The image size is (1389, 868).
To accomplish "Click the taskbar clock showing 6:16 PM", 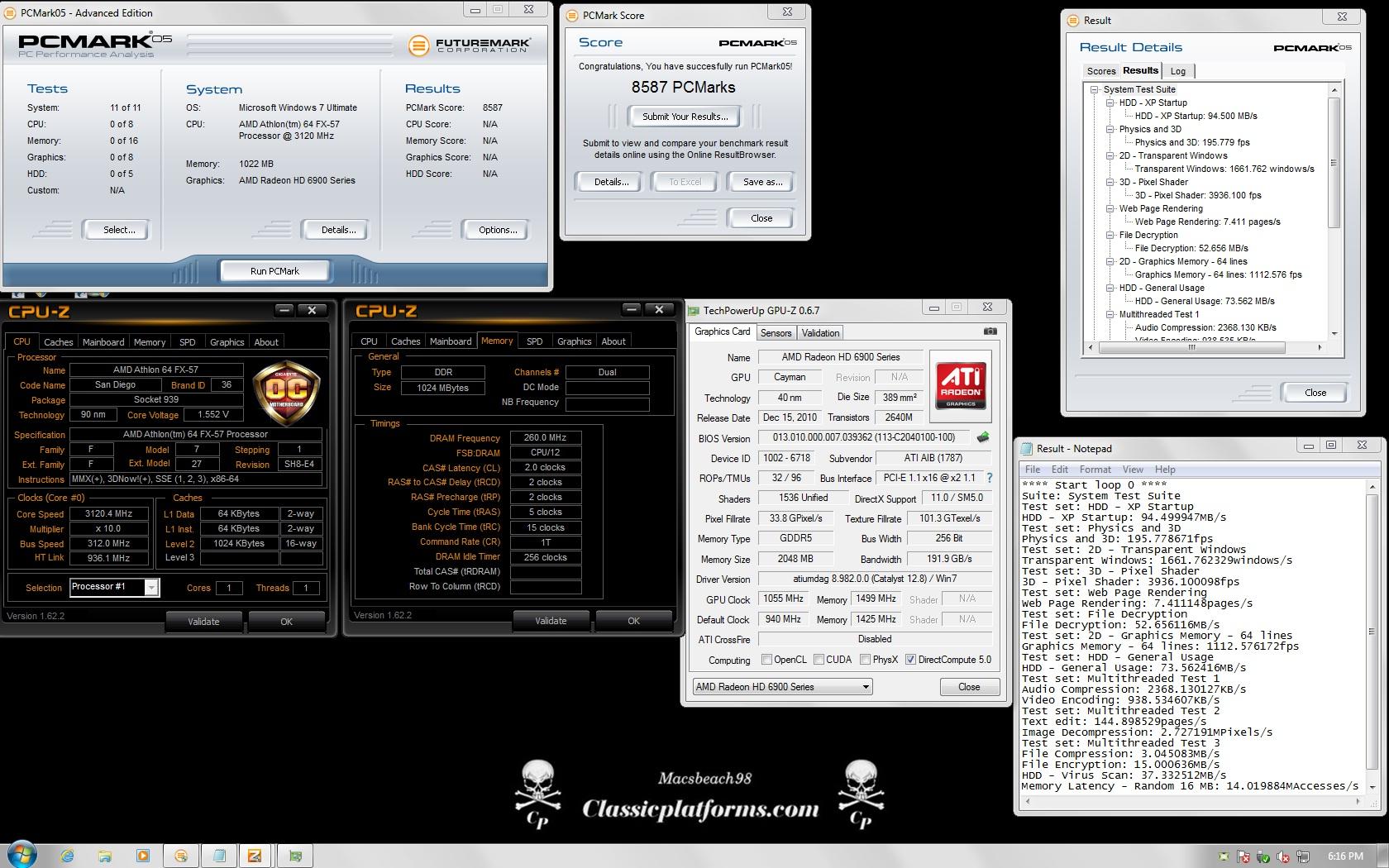I will click(x=1345, y=856).
